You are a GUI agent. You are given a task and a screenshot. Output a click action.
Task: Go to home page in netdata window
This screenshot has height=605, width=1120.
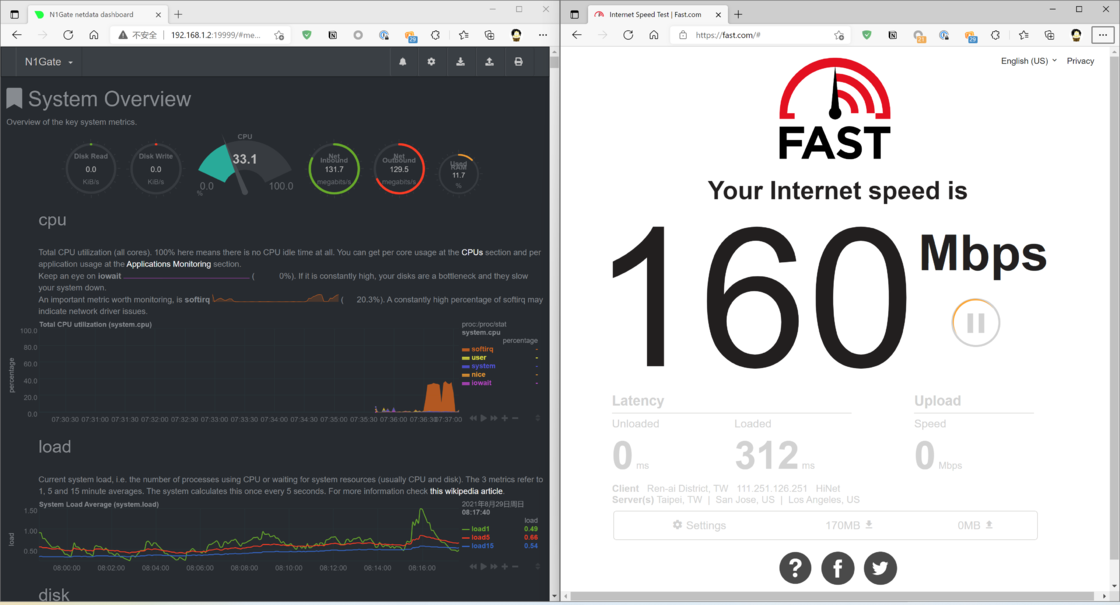[94, 35]
